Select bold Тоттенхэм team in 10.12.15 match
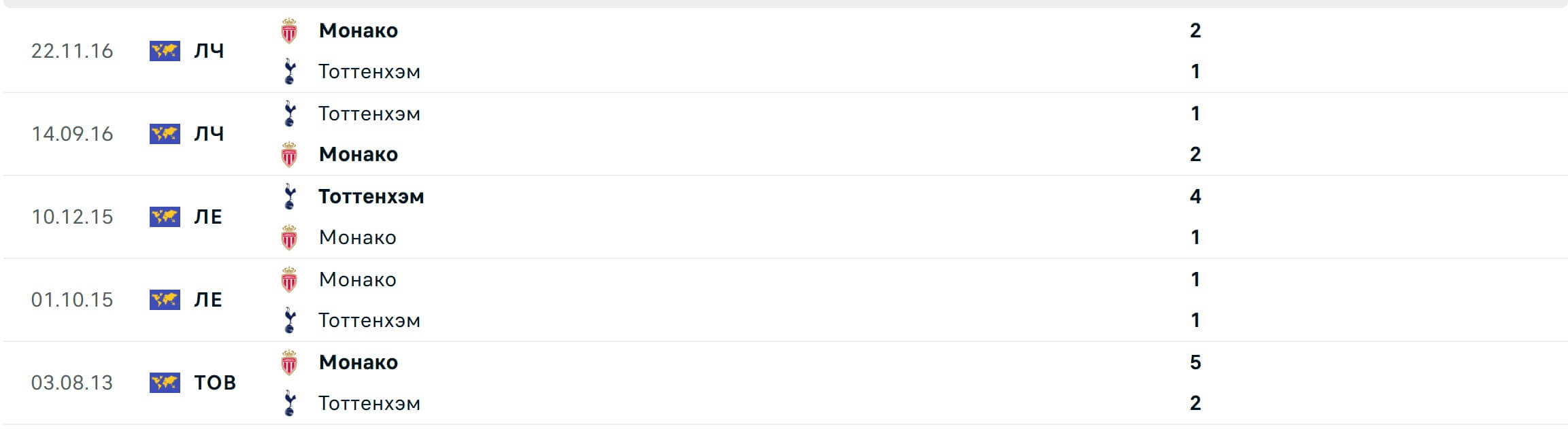 [x=371, y=196]
